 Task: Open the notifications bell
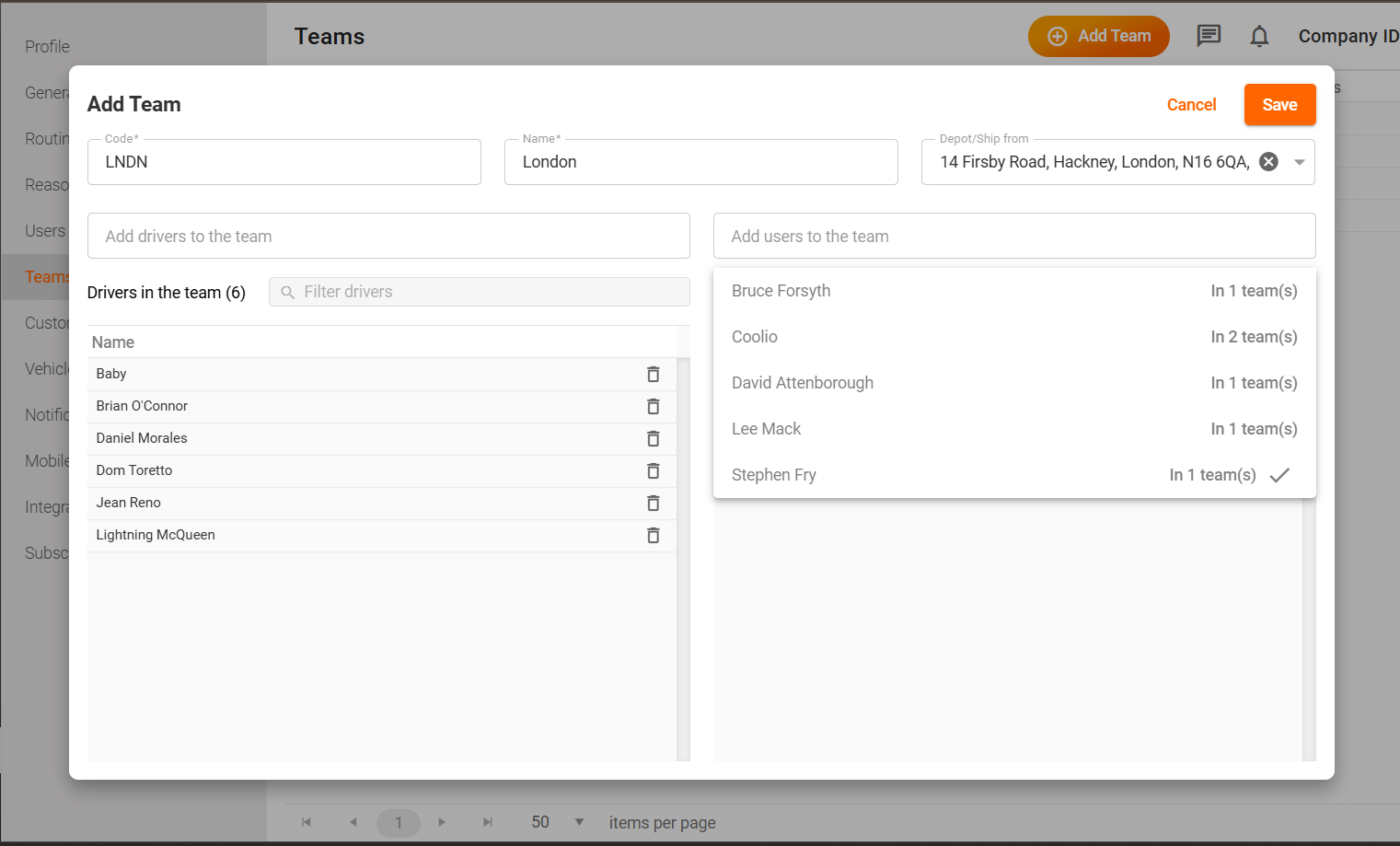point(1258,36)
